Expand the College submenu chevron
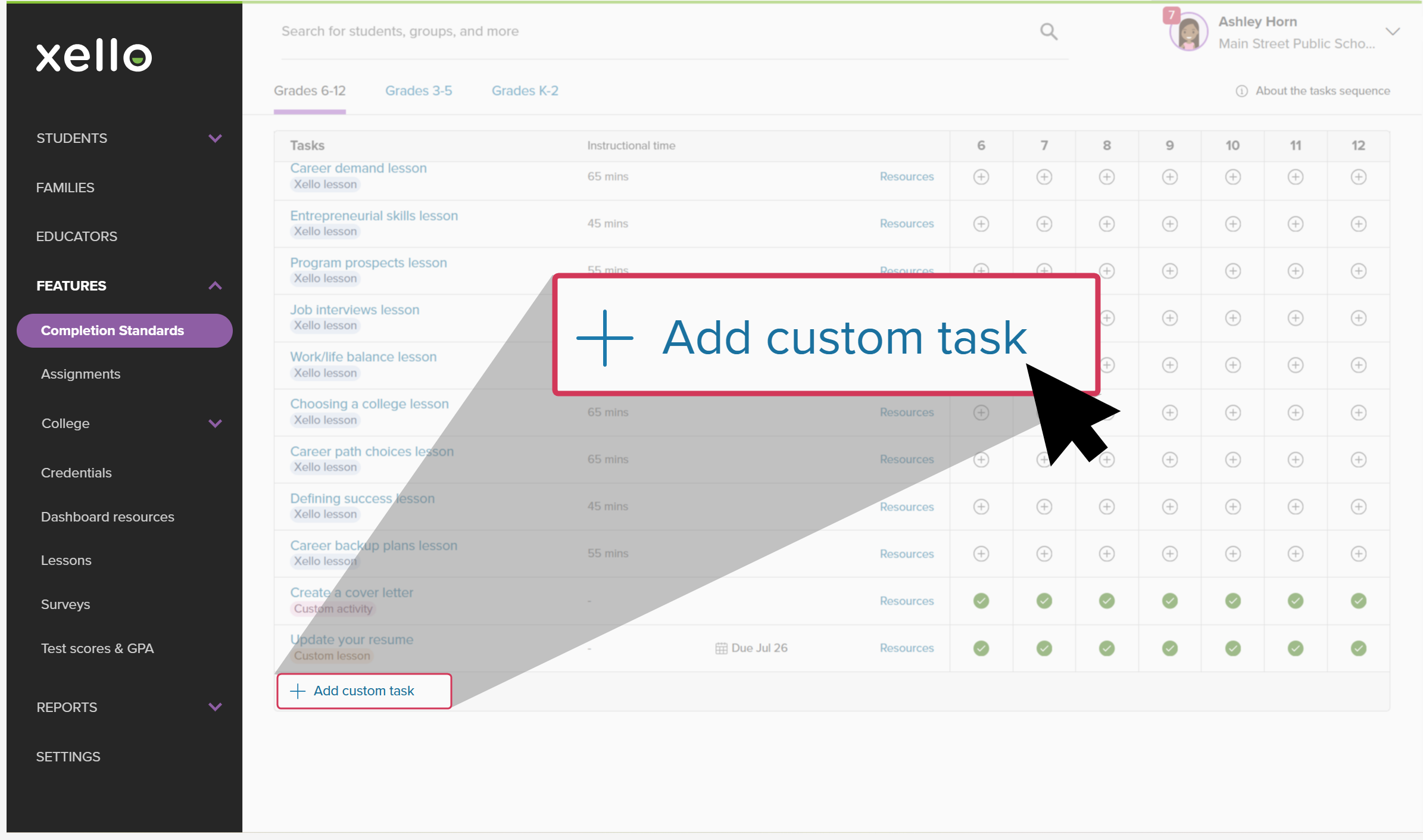This screenshot has width=1423, height=840. [x=216, y=423]
